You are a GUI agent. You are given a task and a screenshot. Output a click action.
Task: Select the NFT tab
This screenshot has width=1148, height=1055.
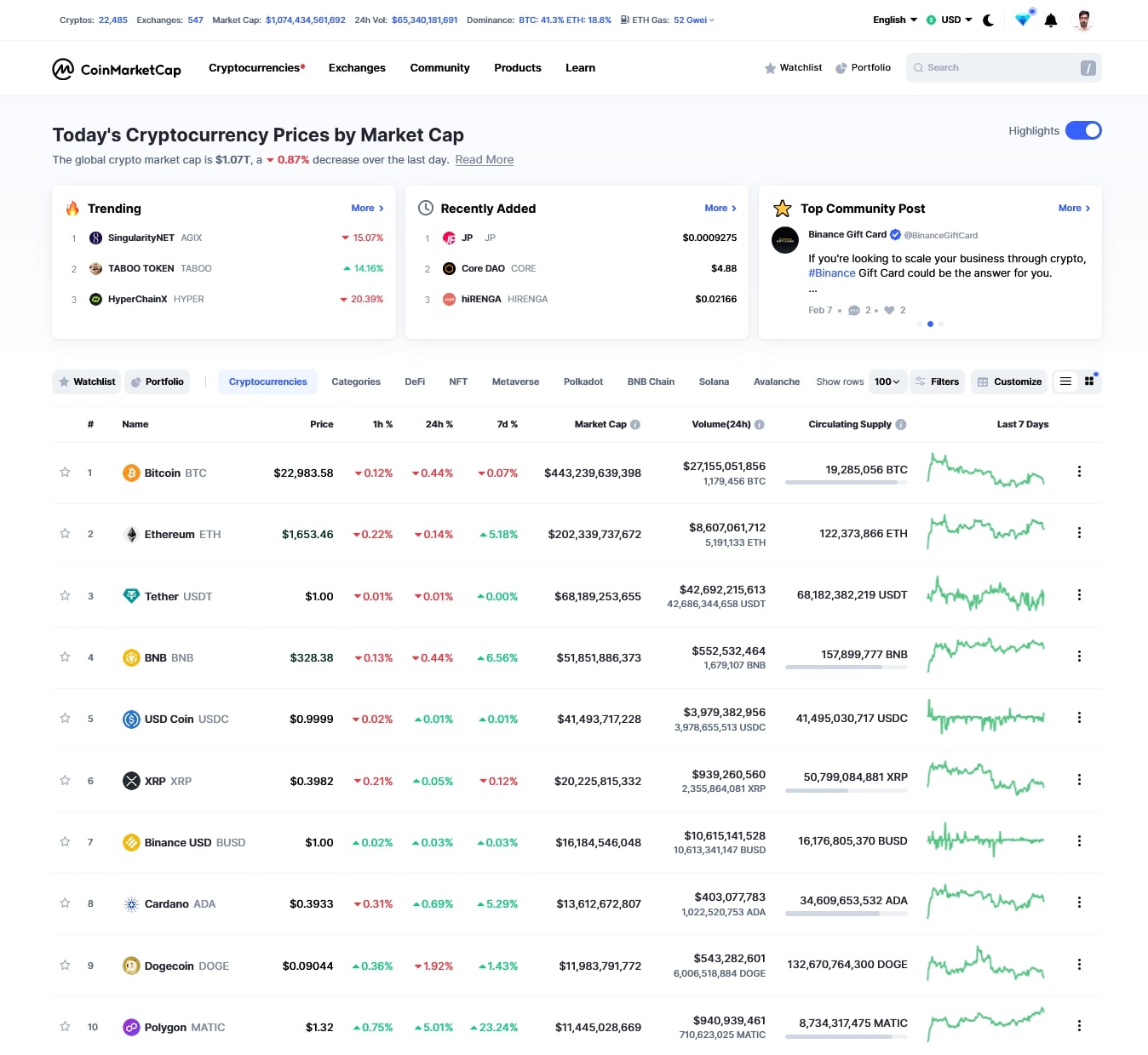(458, 381)
